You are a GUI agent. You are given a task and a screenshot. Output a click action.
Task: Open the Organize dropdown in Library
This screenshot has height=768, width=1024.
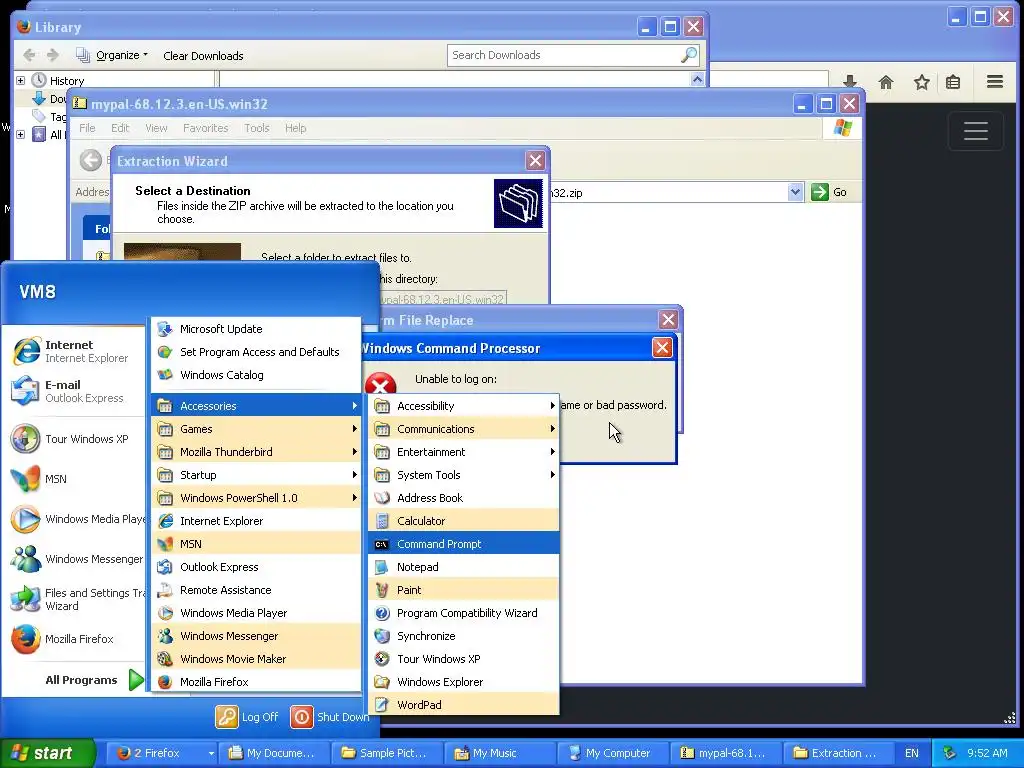(112, 55)
